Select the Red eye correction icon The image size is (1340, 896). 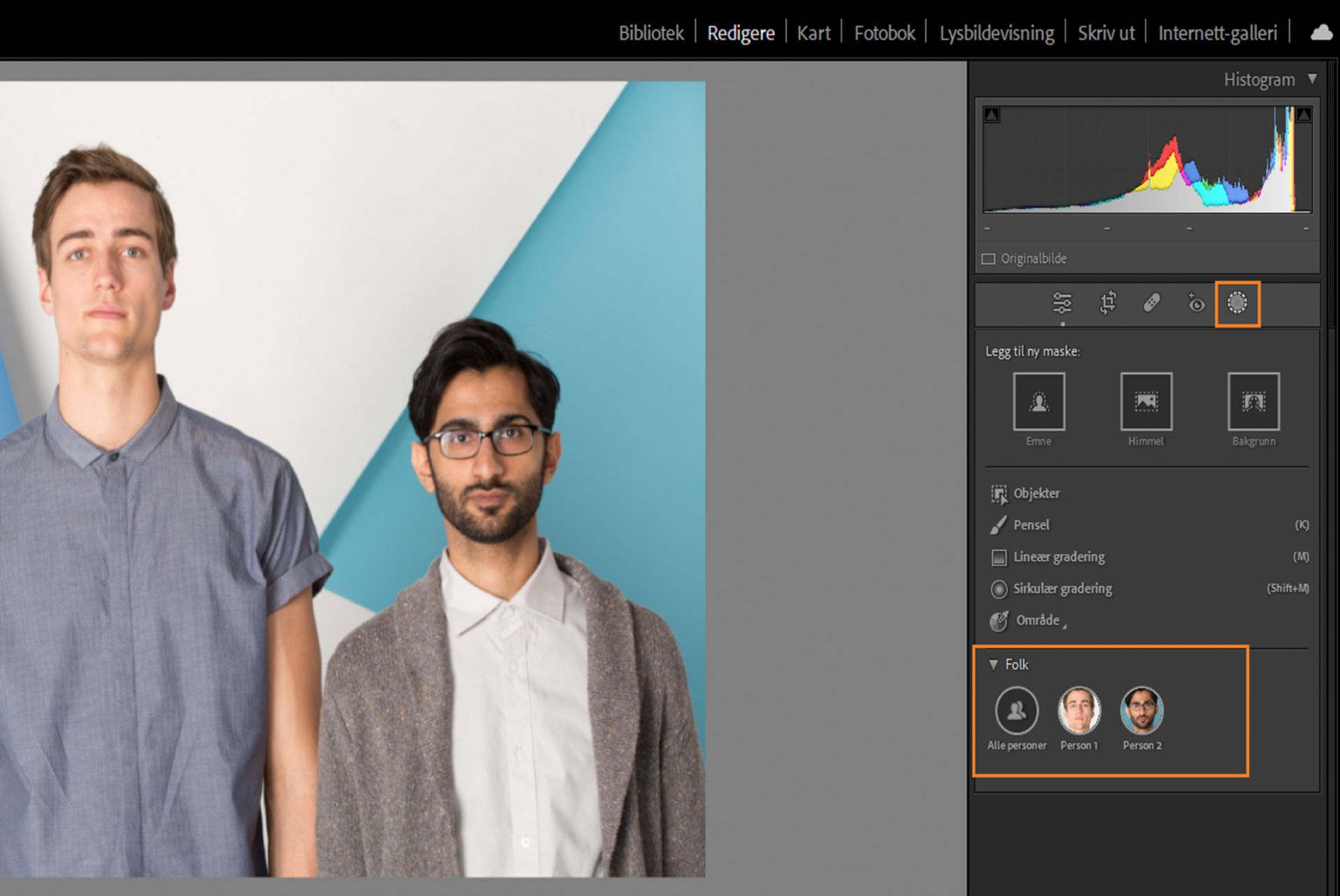1196,303
